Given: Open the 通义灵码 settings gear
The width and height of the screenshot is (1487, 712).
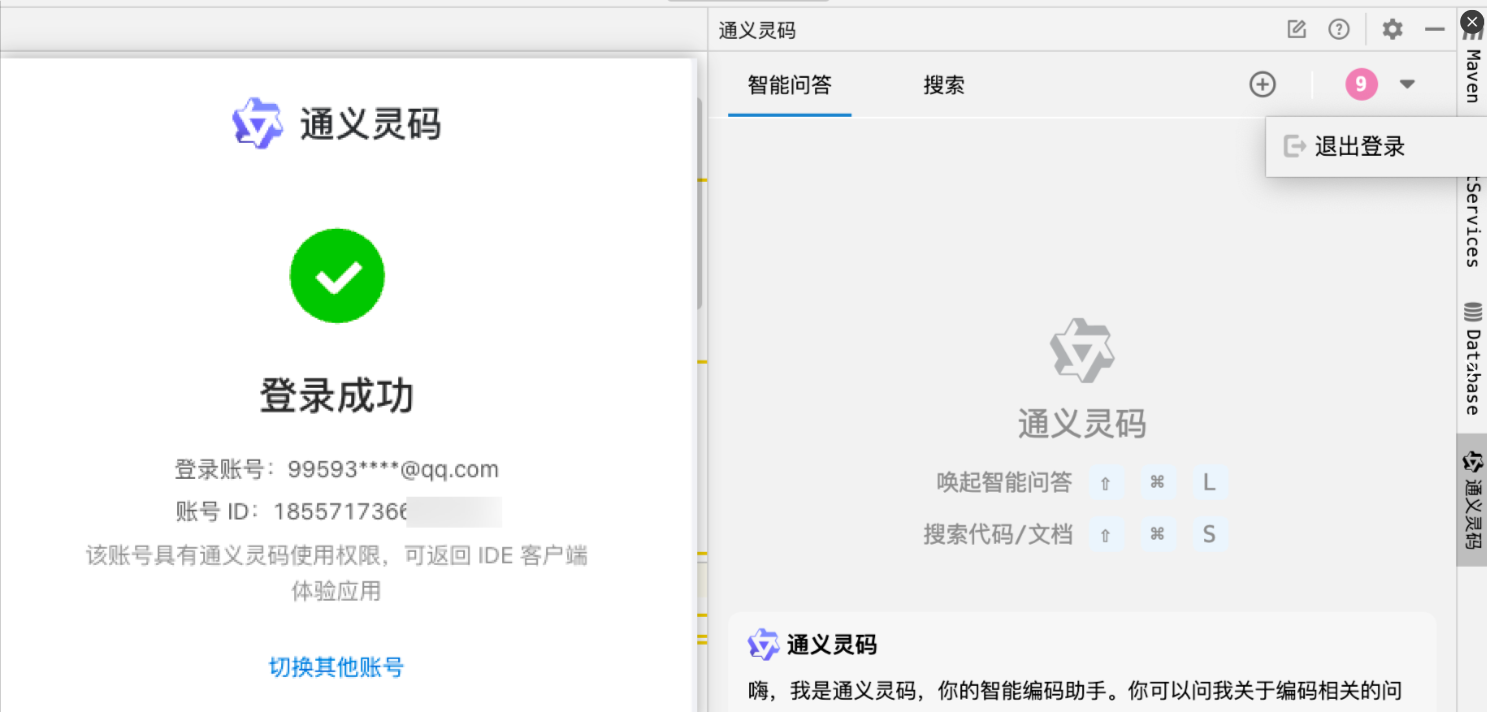Looking at the screenshot, I should click(1391, 29).
